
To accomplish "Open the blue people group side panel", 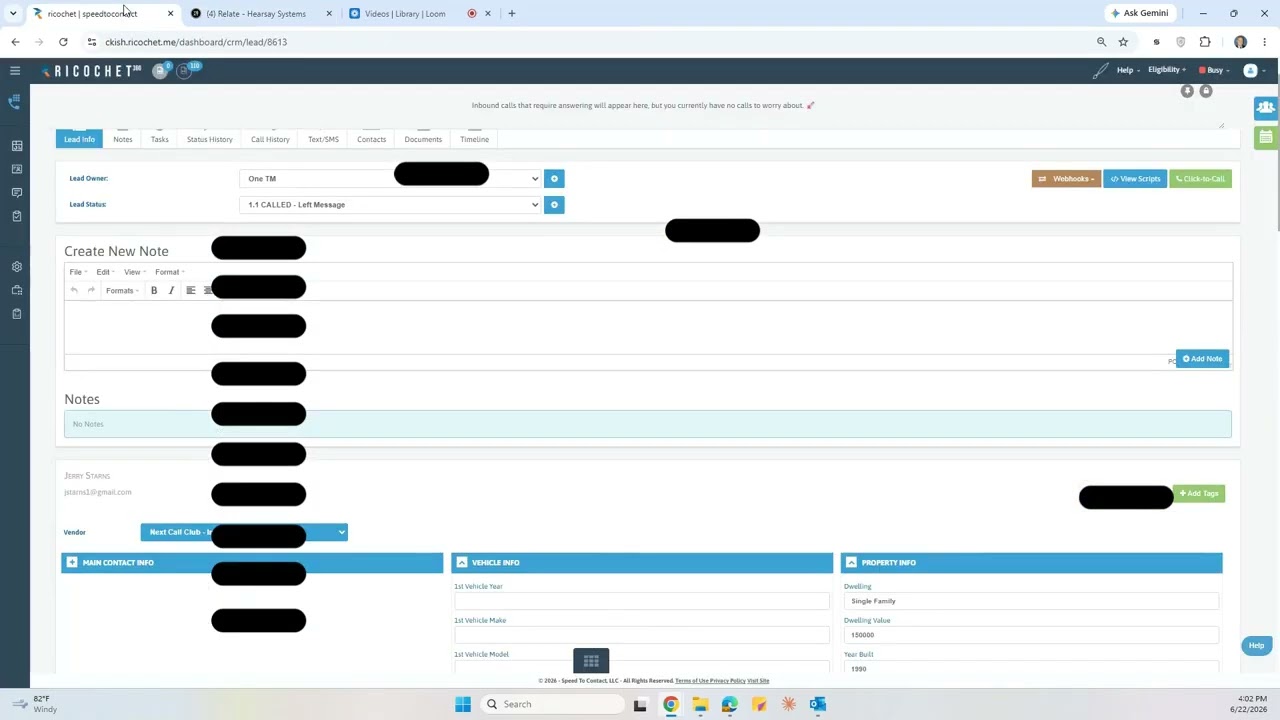I will (x=1266, y=107).
